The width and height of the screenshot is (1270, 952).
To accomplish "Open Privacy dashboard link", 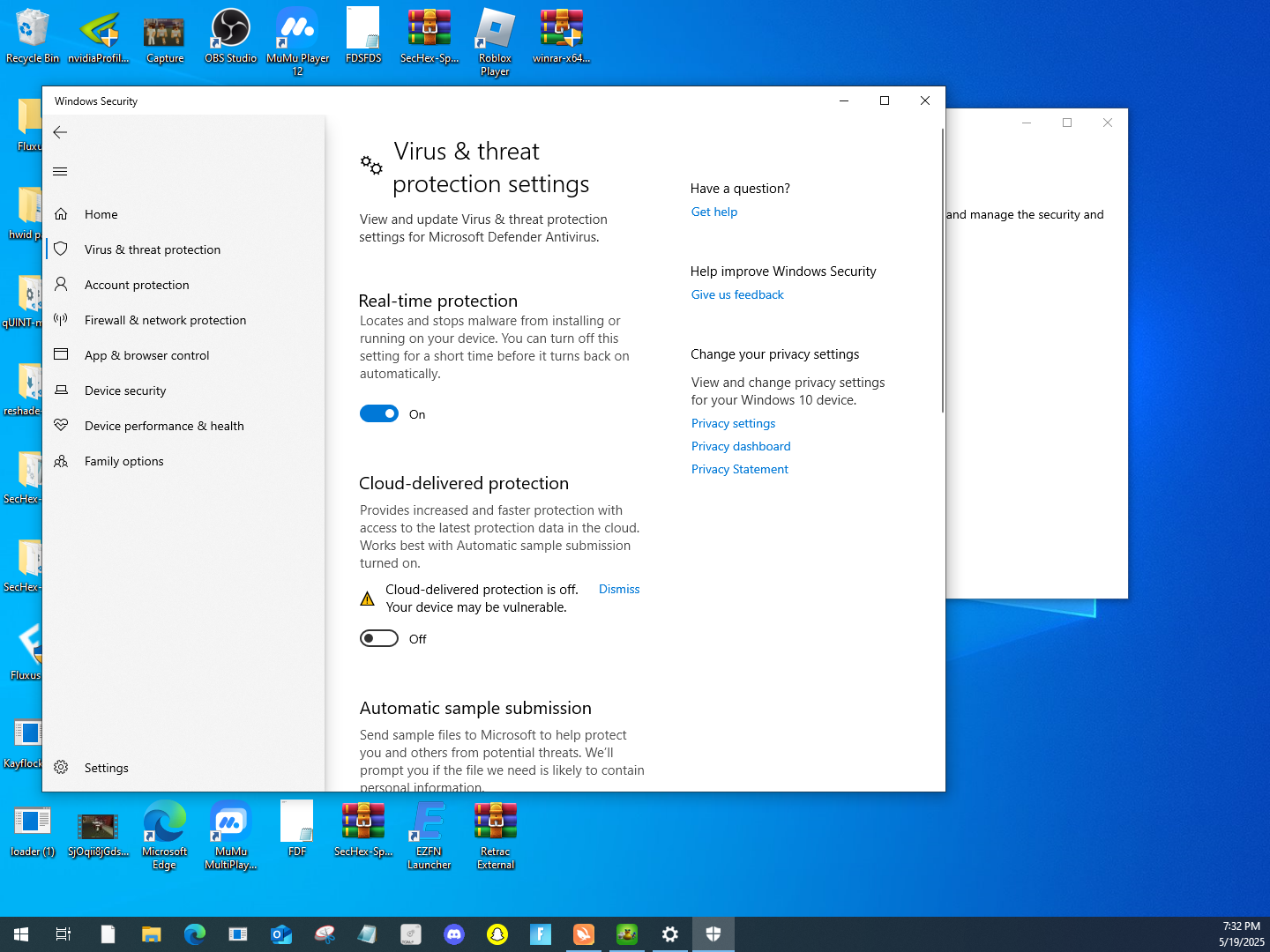I will [x=741, y=446].
